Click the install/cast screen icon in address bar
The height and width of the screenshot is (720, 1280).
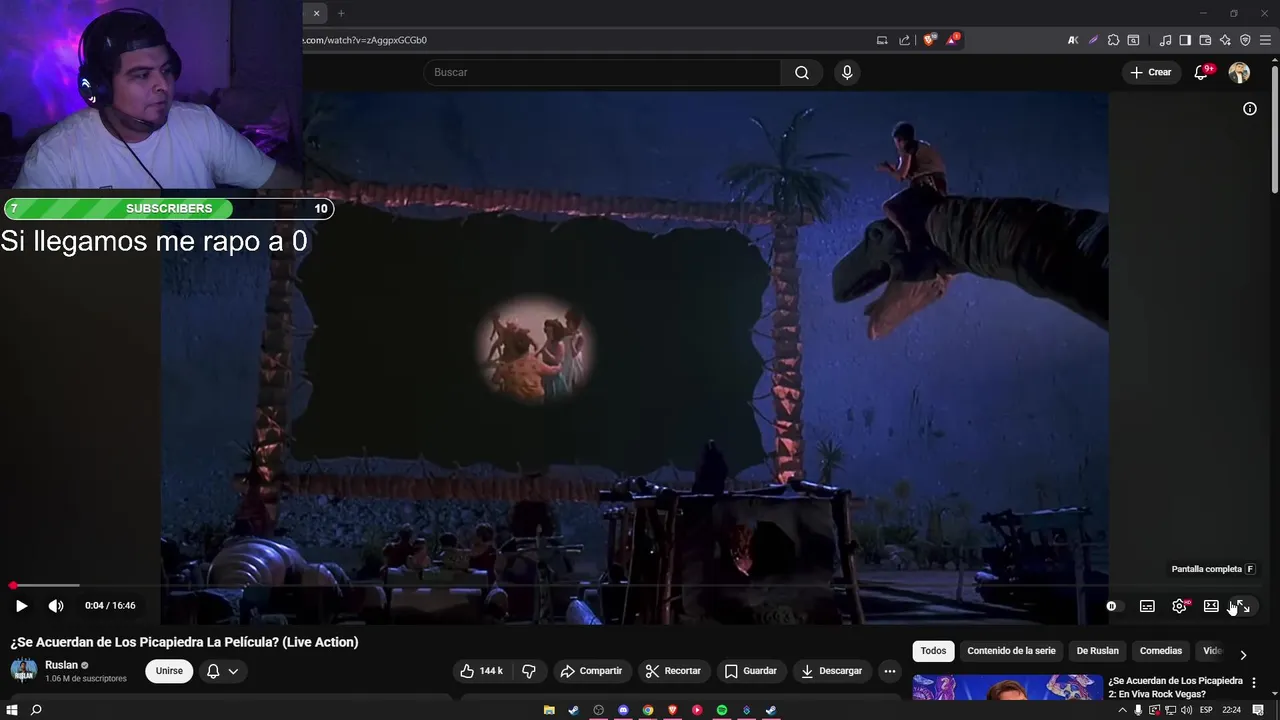(882, 40)
